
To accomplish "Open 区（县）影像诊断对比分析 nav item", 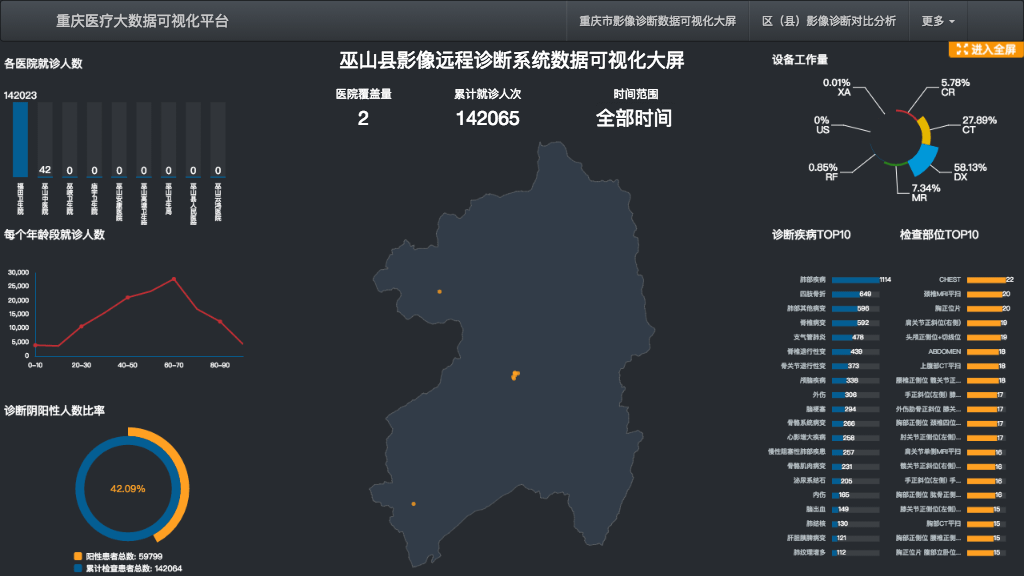I will pos(829,21).
